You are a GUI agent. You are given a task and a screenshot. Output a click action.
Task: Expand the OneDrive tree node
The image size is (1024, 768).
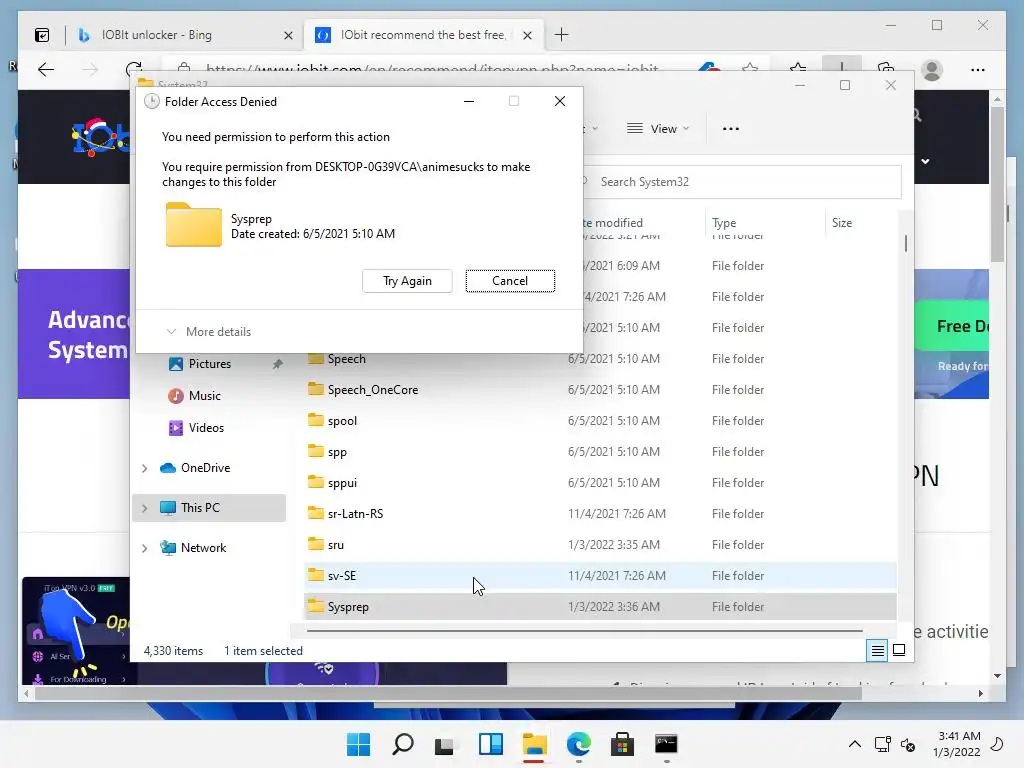click(x=144, y=468)
